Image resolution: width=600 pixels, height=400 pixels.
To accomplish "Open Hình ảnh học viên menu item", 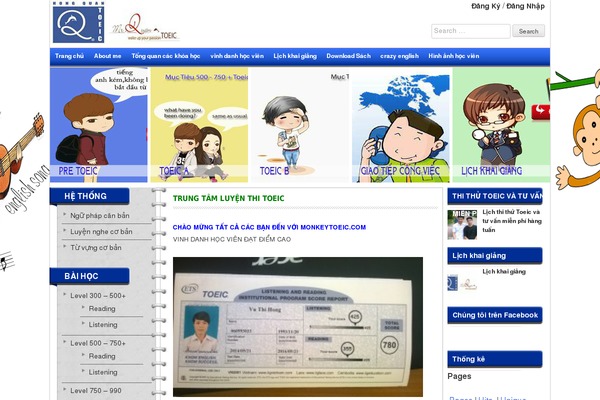I will (x=454, y=56).
